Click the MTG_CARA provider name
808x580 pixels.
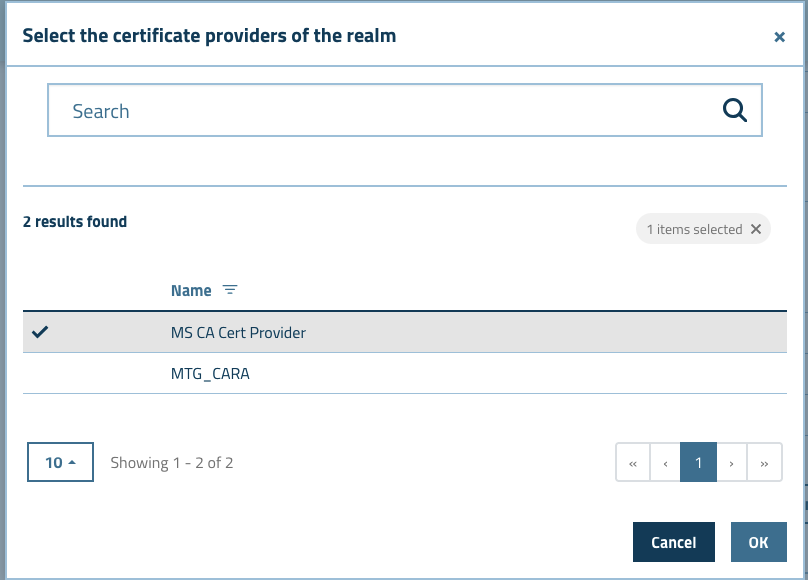(210, 373)
